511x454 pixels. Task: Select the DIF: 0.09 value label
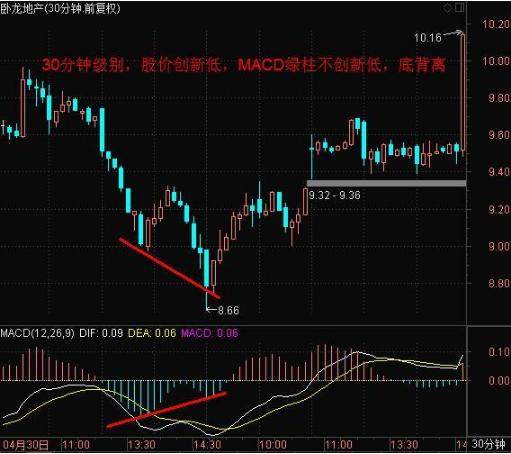101,333
